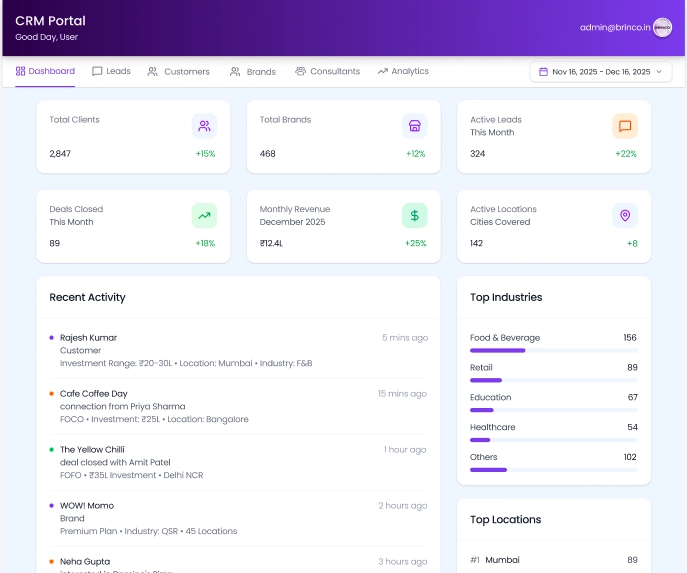
Task: Click the Active Locations map pin icon
Action: (625, 215)
